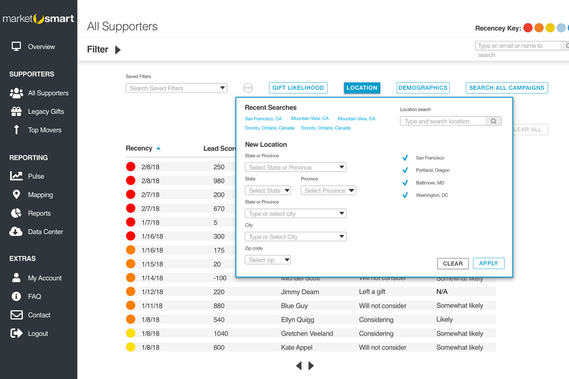The height and width of the screenshot is (379, 569).
Task: Click the email or name search field
Action: [x=518, y=46]
